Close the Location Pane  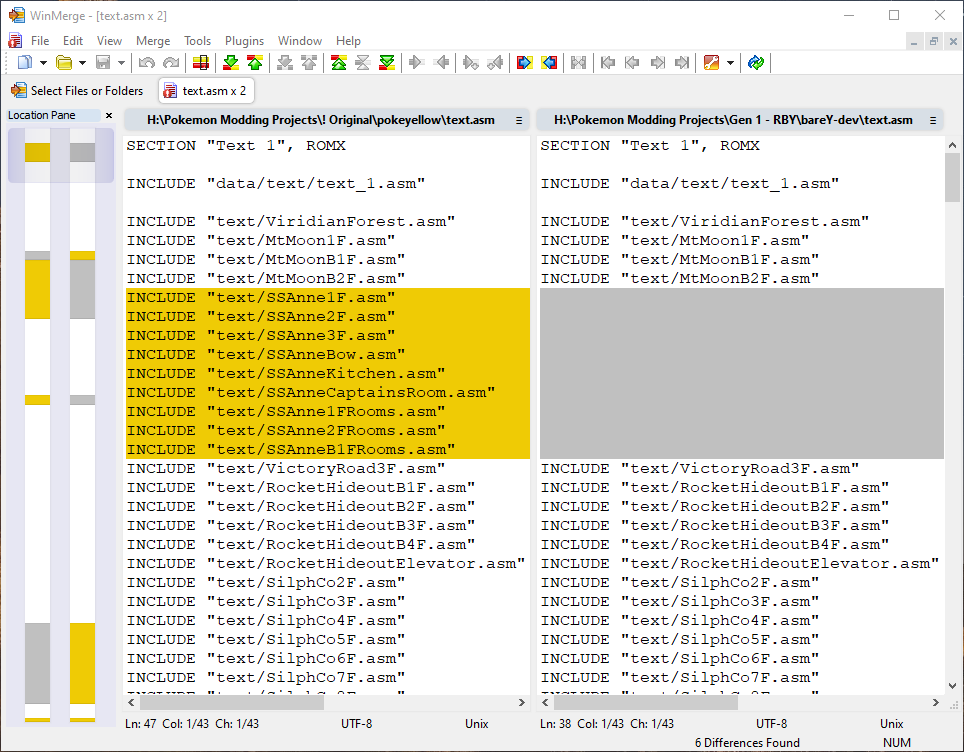click(x=109, y=115)
